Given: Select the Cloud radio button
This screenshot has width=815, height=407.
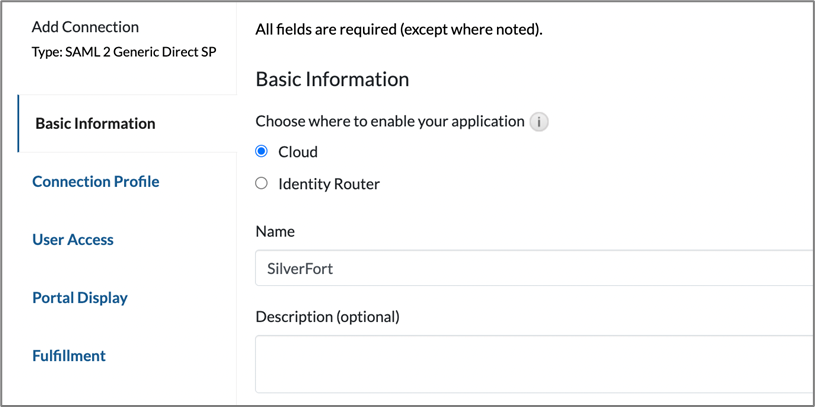Looking at the screenshot, I should coord(262,151).
